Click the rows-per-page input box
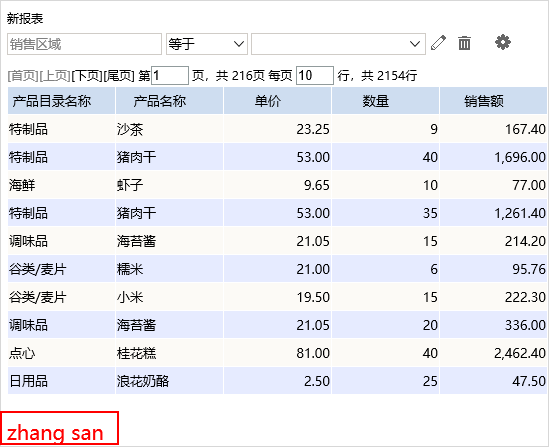Screen dimensions: 549x447 (315, 76)
